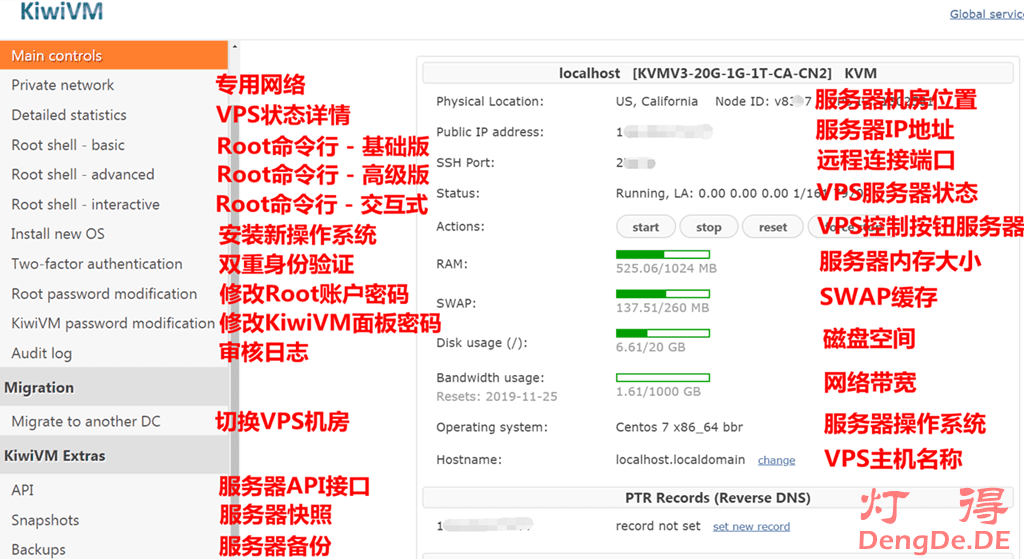This screenshot has height=559, width=1024.
Task: Click '1.61/1000 GB' bandwidth value
Action: [x=658, y=392]
